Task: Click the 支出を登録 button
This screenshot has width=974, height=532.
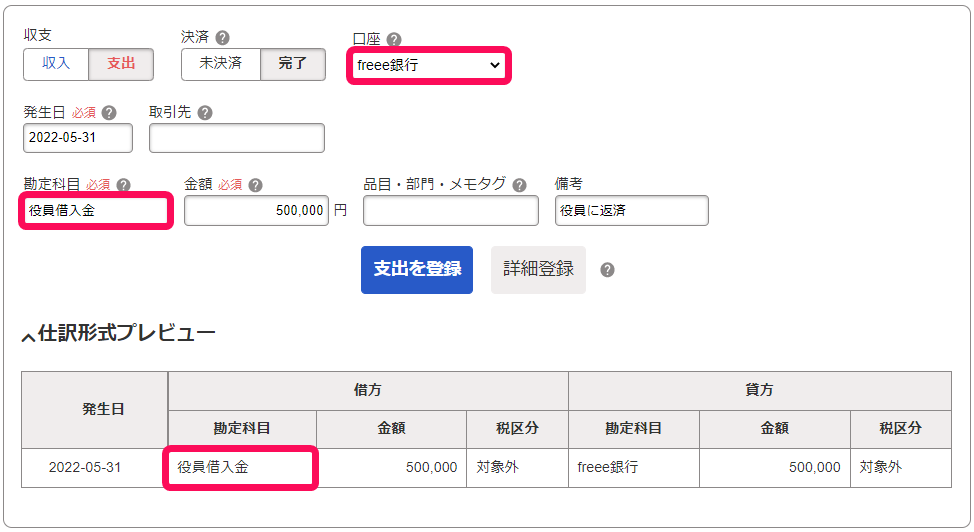Action: click(417, 270)
